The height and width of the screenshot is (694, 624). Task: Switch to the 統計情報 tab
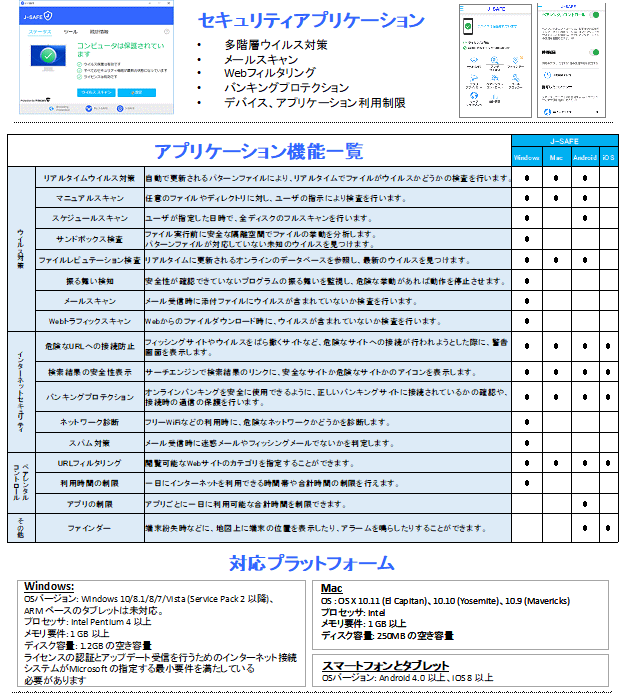99,32
